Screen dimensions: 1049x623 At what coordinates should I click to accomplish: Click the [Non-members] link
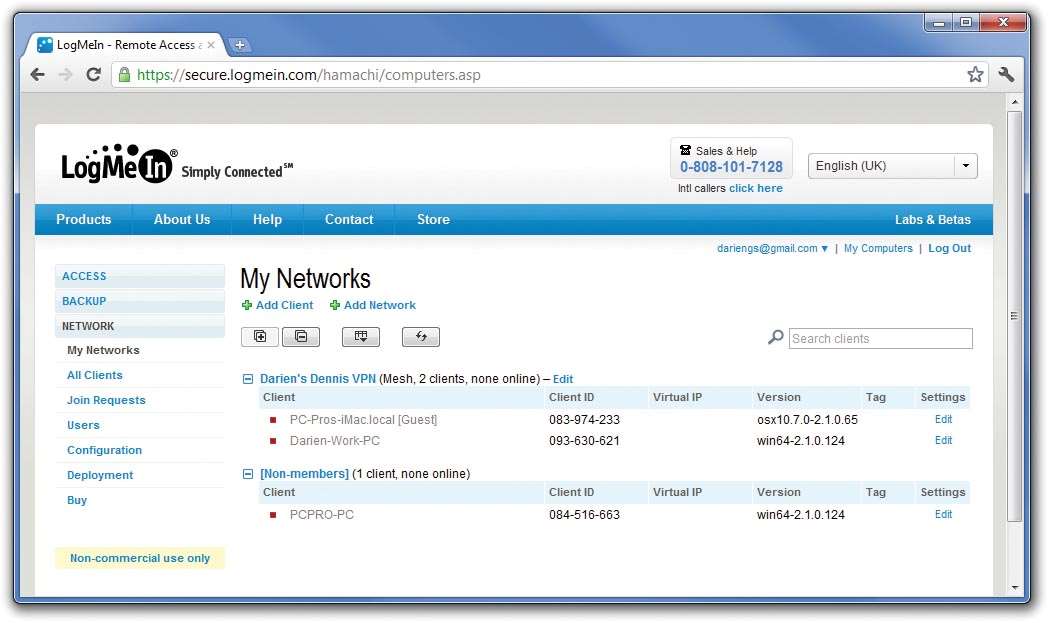(304, 474)
